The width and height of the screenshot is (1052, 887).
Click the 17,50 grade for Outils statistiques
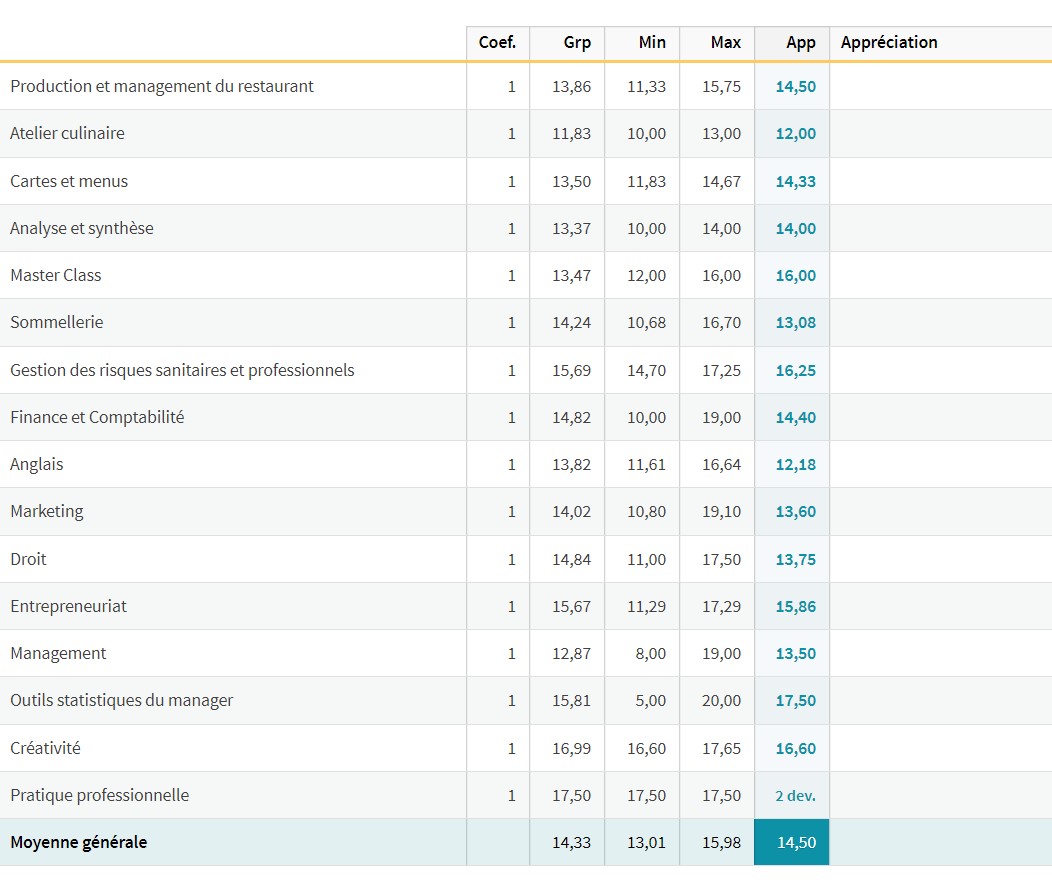tap(795, 701)
